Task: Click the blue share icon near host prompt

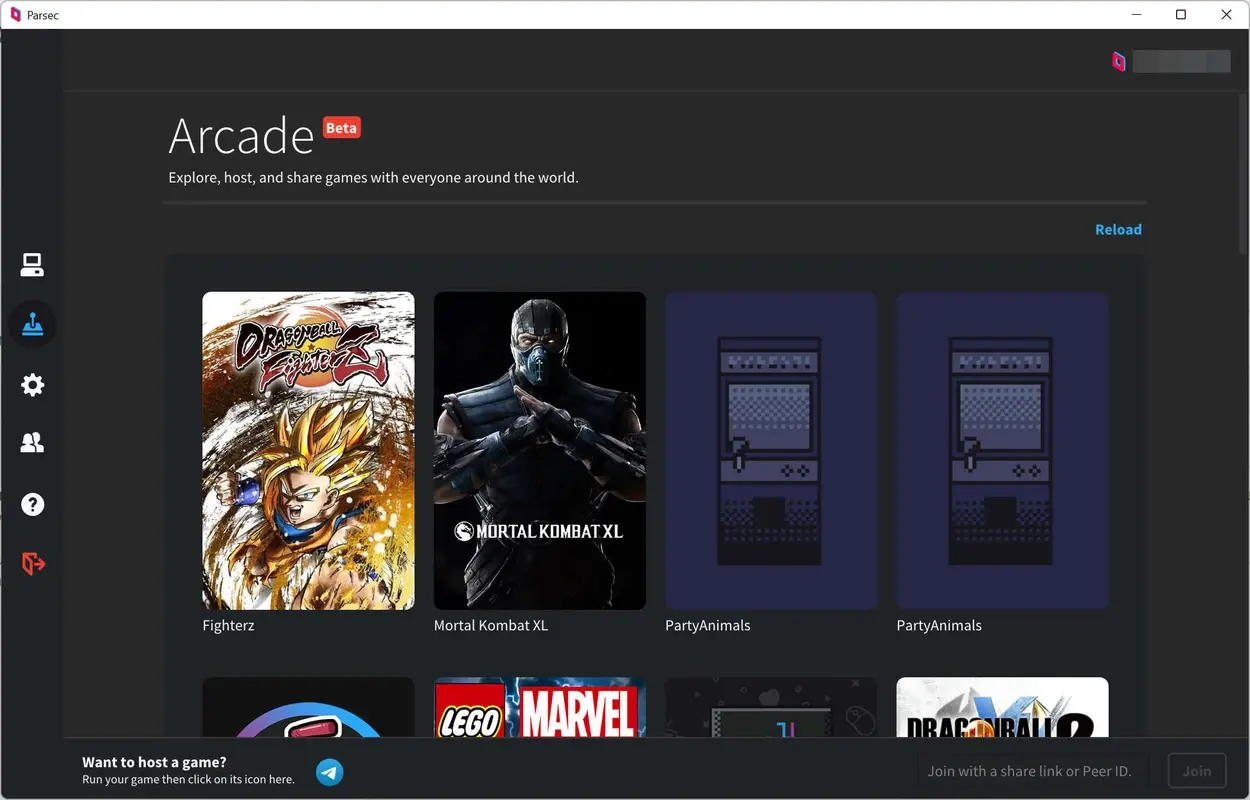Action: [x=329, y=771]
